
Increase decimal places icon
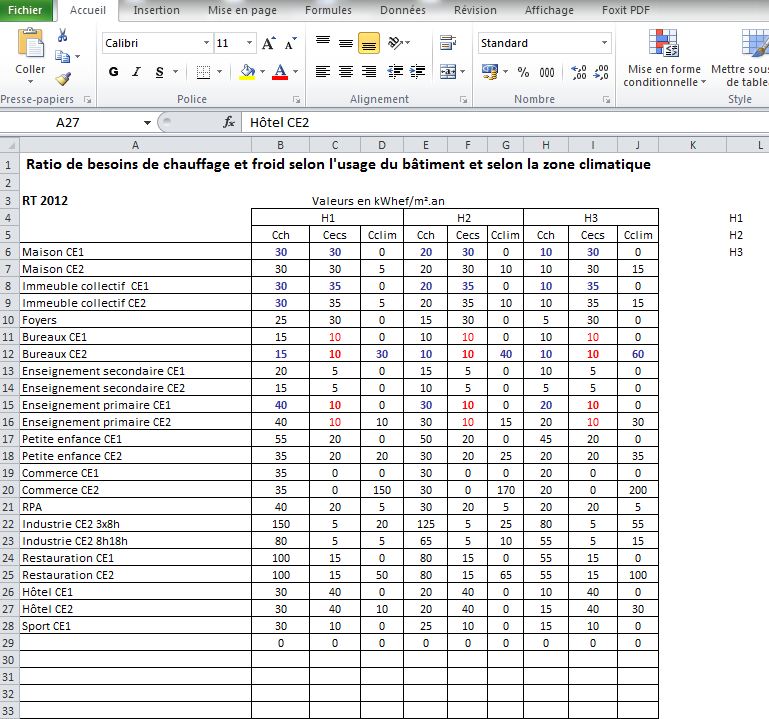tap(579, 72)
